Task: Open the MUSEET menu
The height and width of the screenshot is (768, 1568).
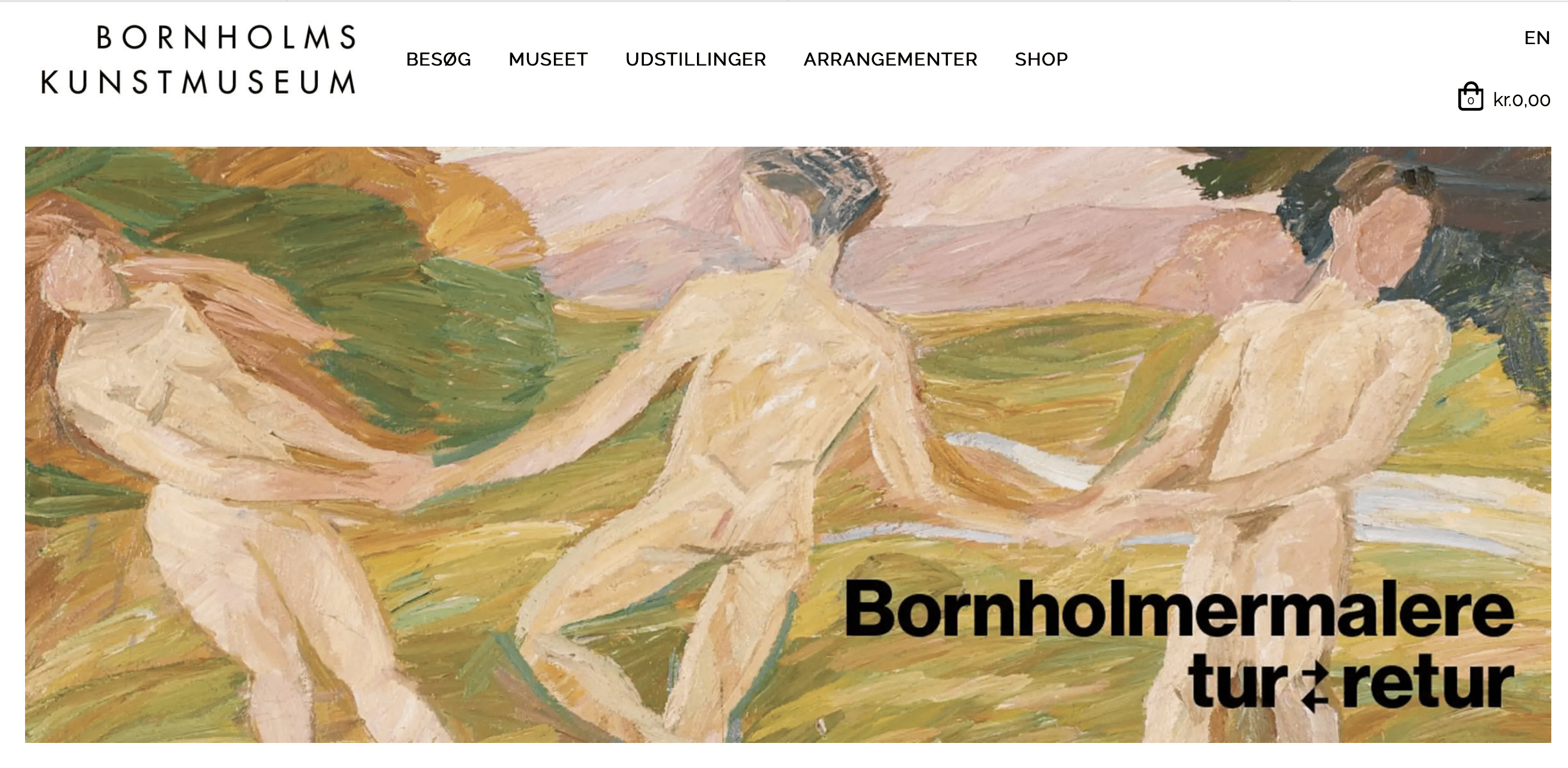Action: [548, 59]
